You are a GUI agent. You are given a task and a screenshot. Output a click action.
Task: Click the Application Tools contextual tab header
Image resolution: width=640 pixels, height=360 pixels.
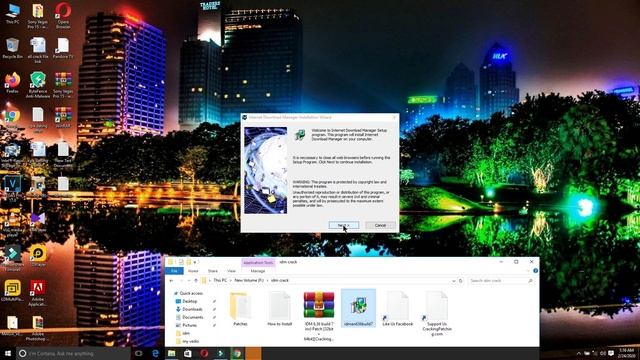click(x=258, y=262)
